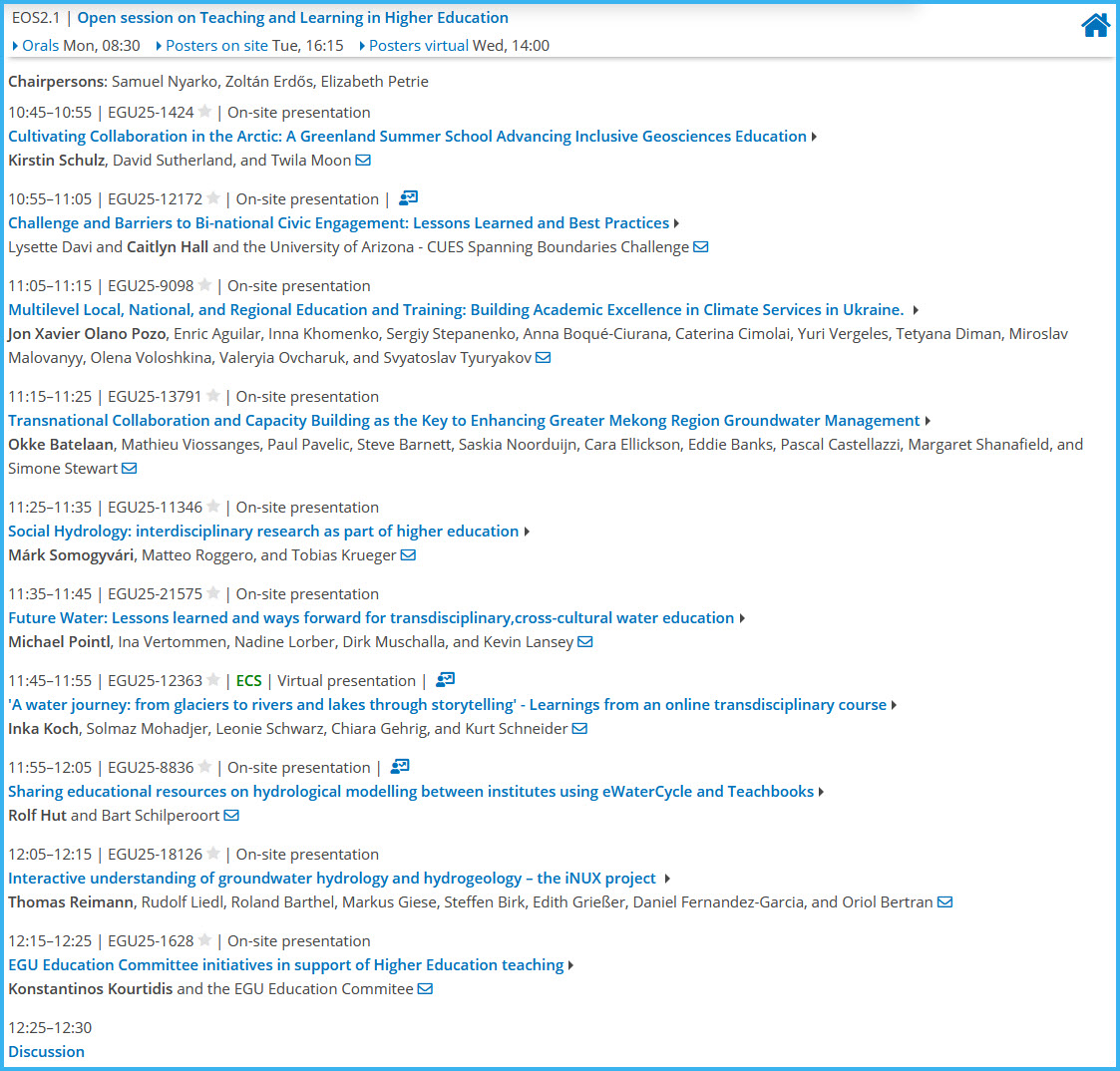
Task: Open session title Teaching and Learning link
Action: point(292,18)
